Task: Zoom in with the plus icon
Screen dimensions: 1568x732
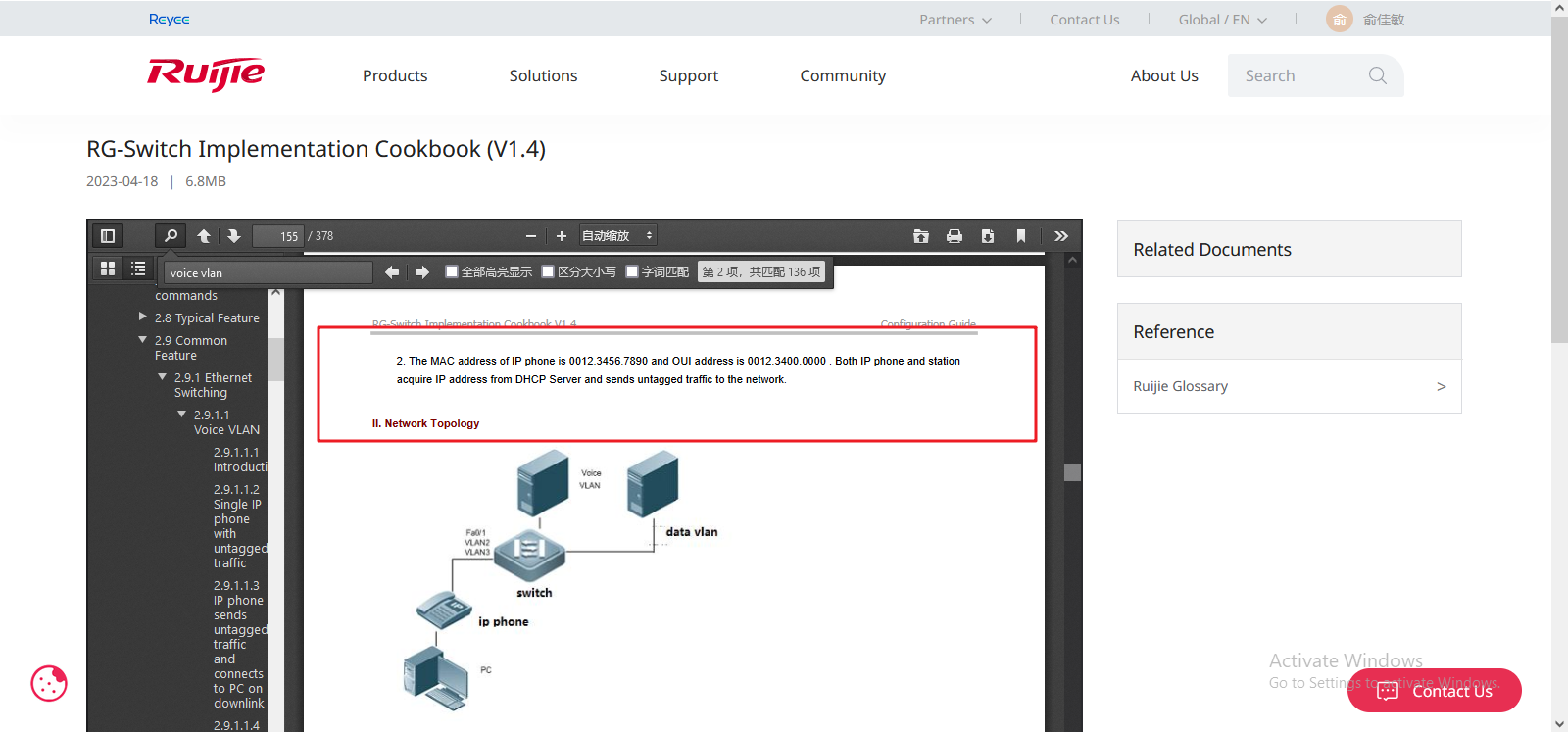Action: click(562, 236)
